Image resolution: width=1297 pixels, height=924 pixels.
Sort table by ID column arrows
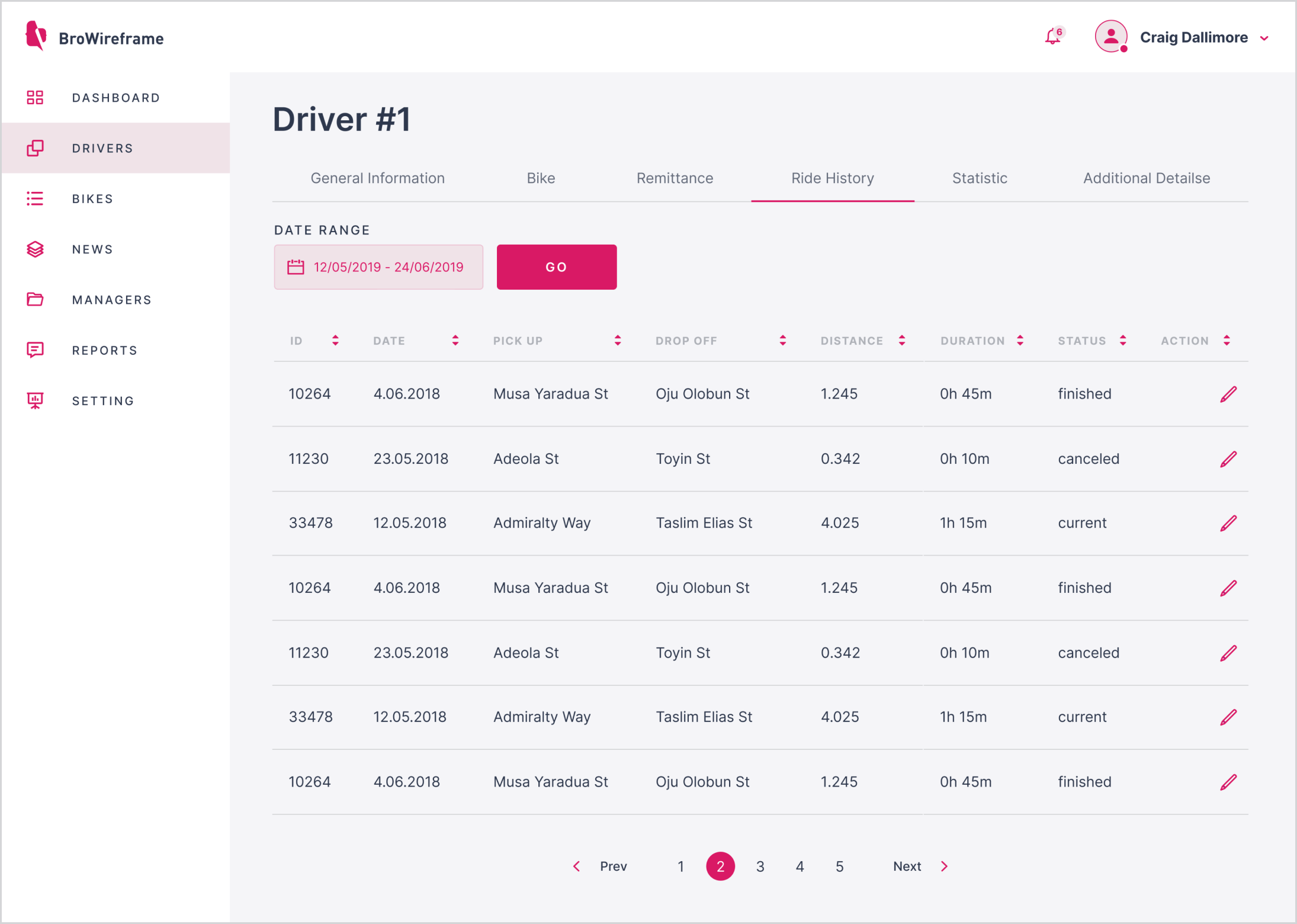(x=335, y=341)
